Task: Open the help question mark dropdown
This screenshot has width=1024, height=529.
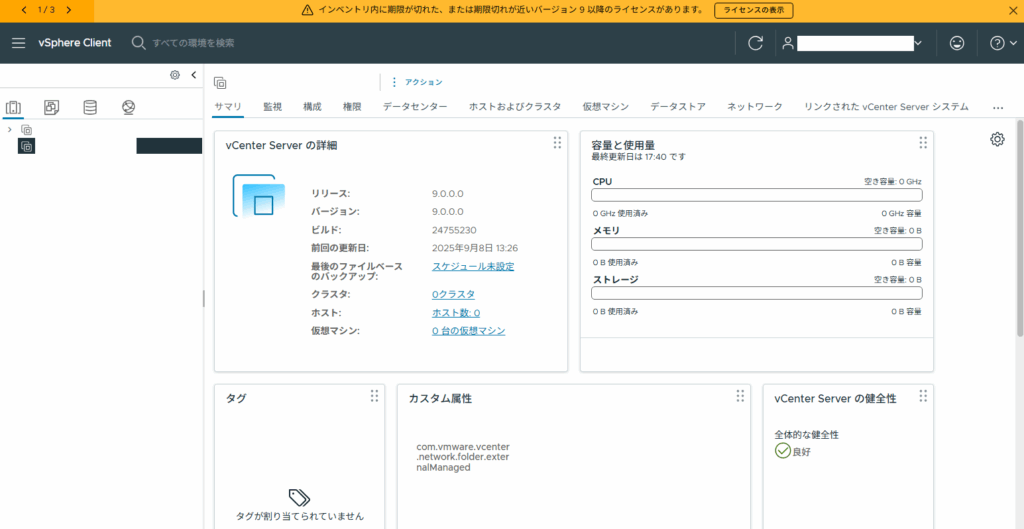Action: click(1001, 43)
